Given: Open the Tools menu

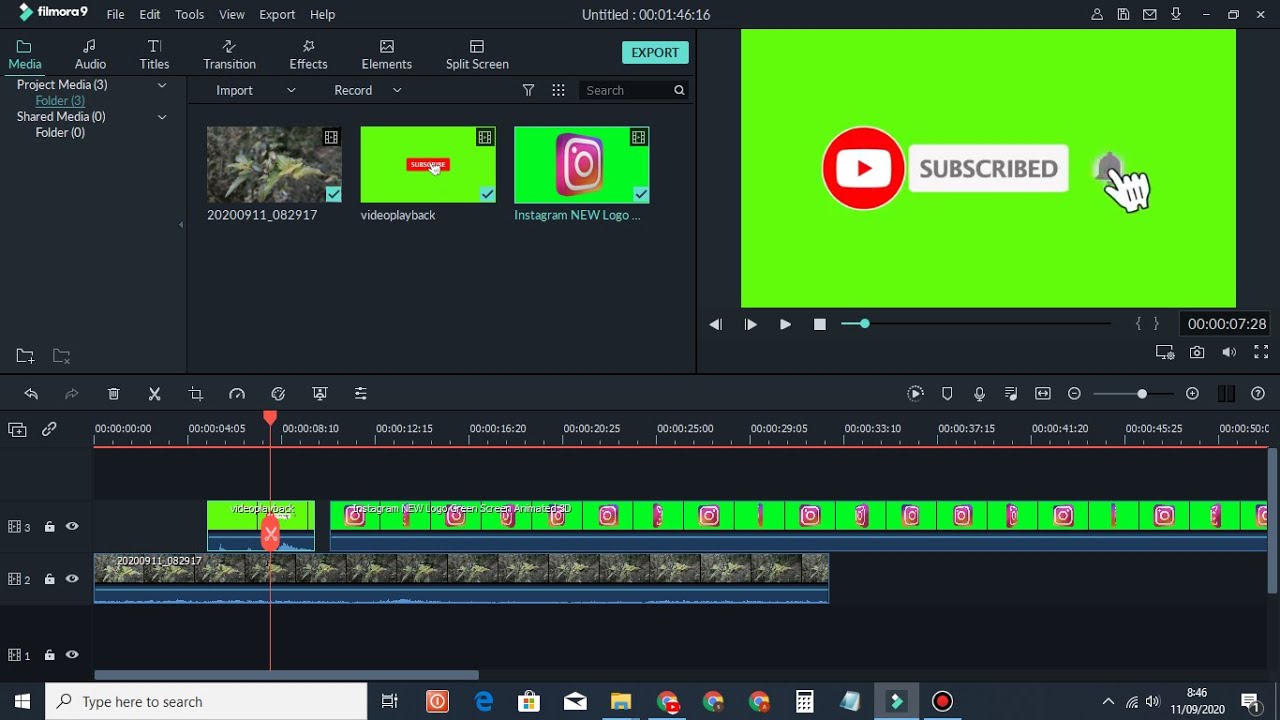Looking at the screenshot, I should tap(189, 15).
